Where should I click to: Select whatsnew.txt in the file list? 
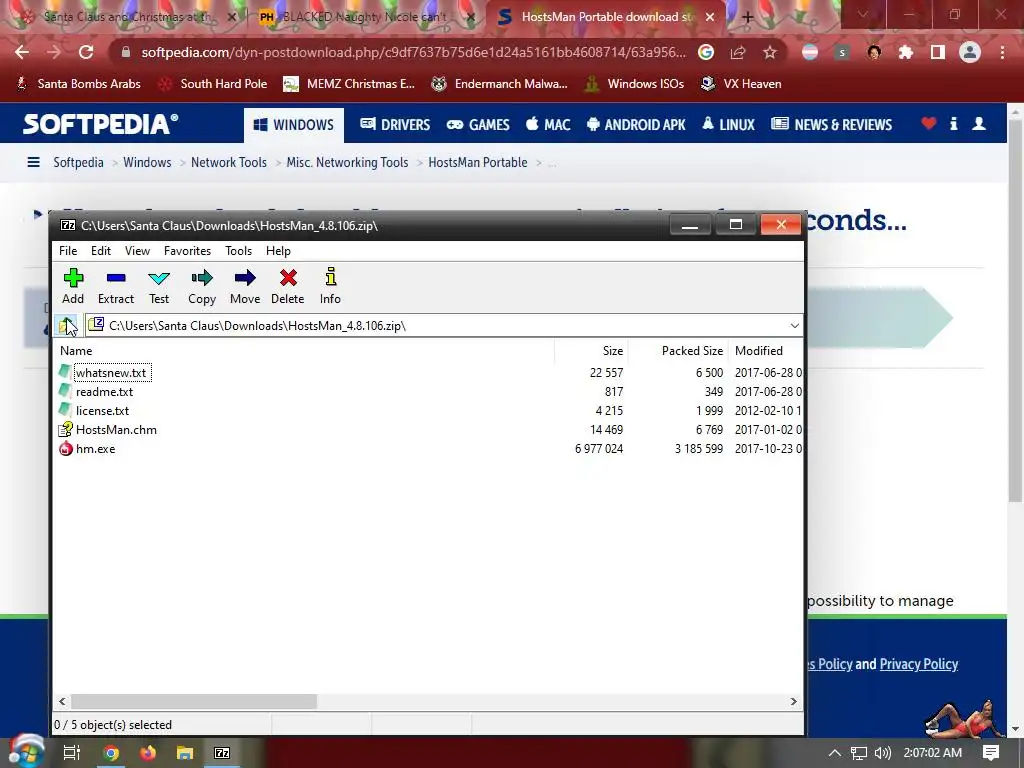111,373
